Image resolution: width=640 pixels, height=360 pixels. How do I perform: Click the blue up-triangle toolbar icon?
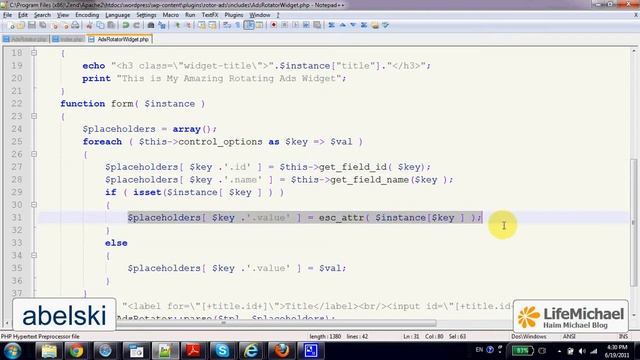pos(343,25)
